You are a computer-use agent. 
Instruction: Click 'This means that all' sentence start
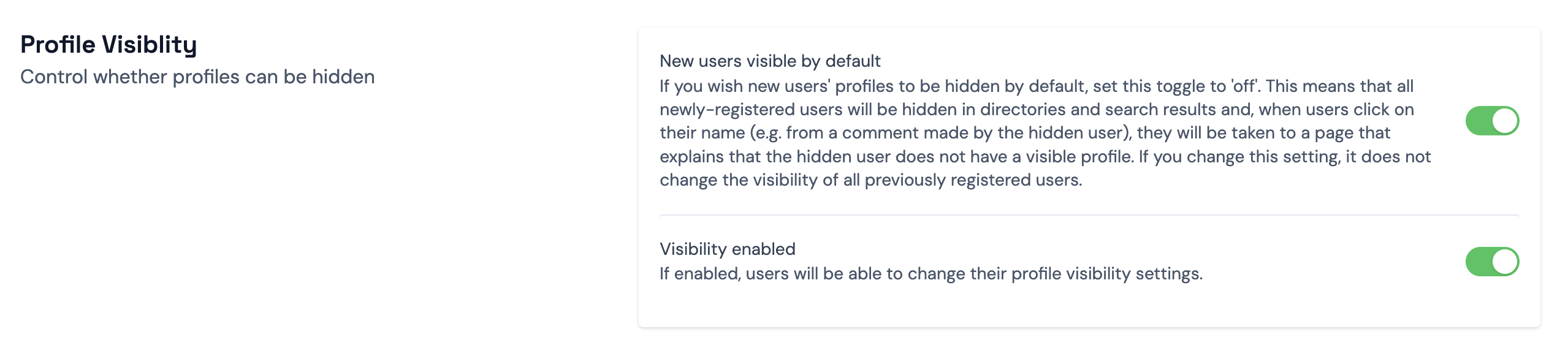point(1339,86)
